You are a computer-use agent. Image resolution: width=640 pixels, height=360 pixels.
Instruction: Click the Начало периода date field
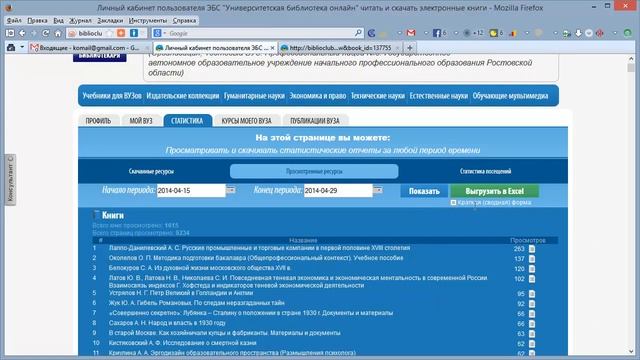tap(191, 191)
